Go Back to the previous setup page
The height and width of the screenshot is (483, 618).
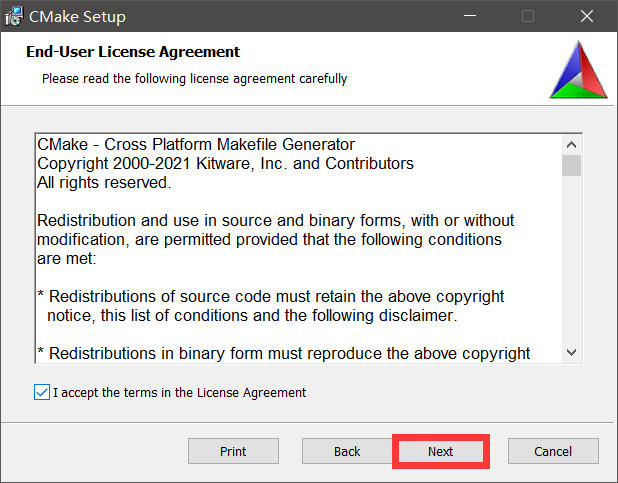click(347, 451)
